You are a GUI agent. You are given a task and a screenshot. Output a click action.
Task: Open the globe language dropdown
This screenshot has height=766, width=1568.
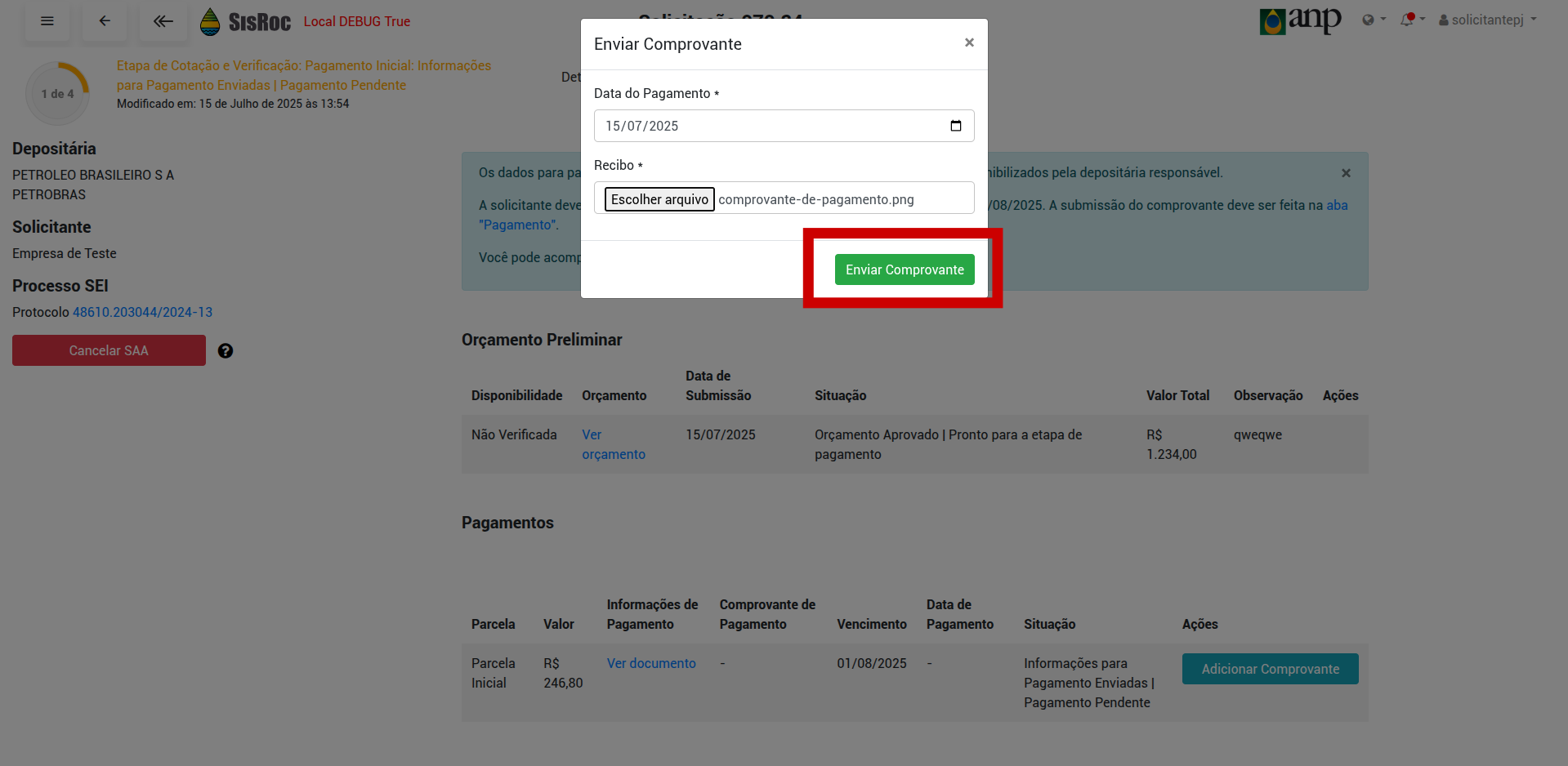click(x=1373, y=20)
